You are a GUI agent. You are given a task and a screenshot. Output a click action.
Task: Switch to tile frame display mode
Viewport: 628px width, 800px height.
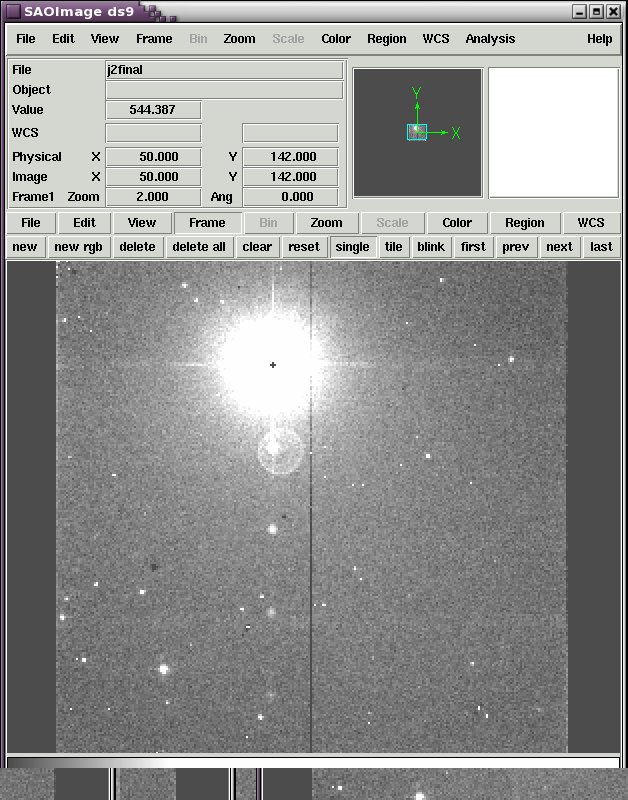393,247
